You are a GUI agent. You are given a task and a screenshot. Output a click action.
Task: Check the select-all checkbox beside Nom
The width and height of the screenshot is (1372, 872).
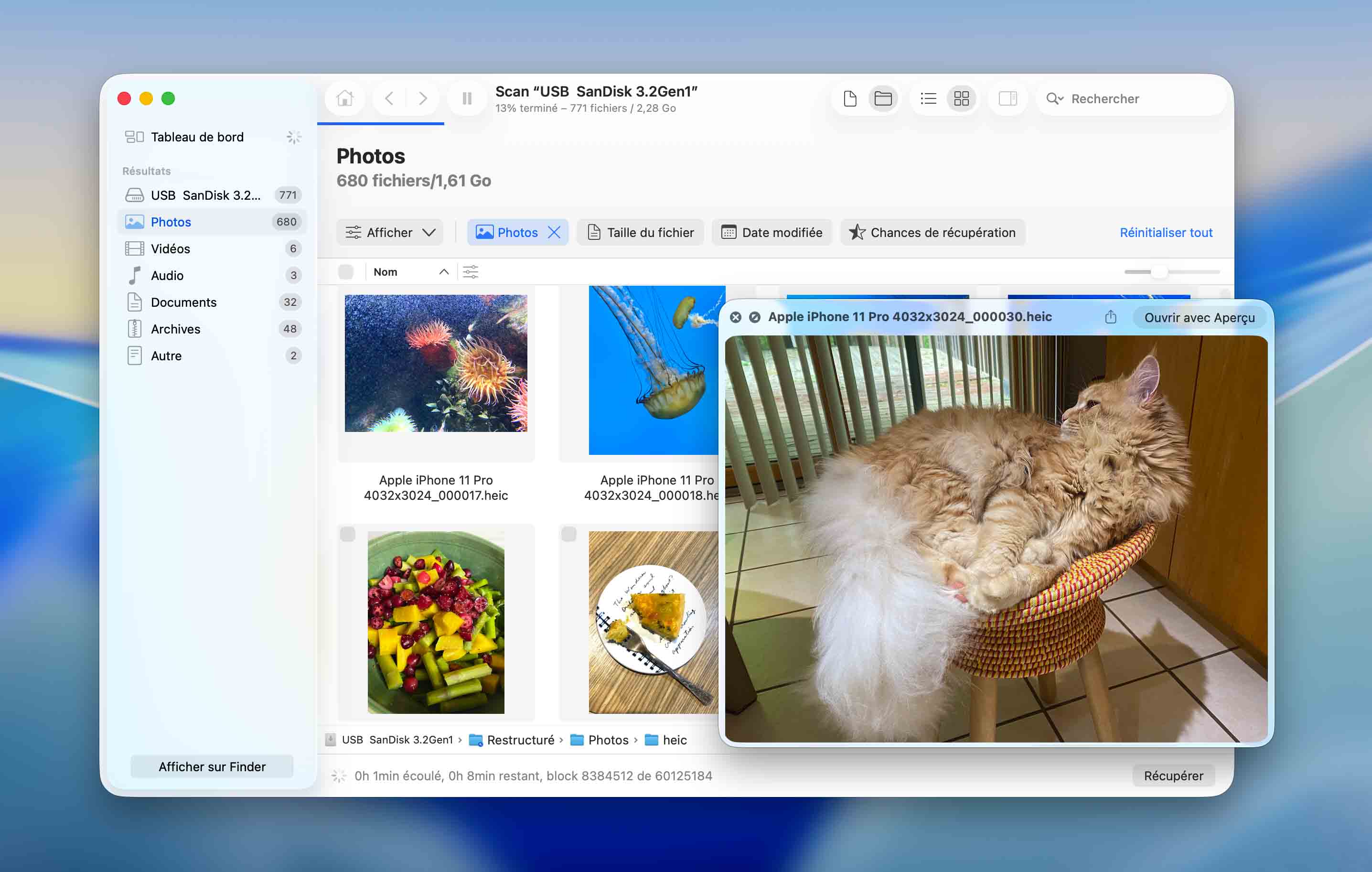(x=346, y=272)
